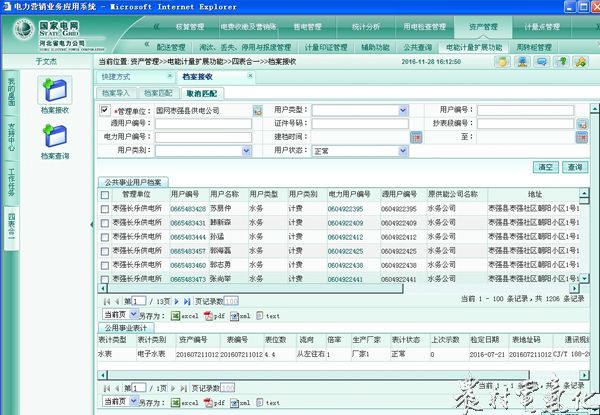Screen dimensions: 600x415
Task: Open the 档案接收 sidebar icon
Action: point(52,89)
